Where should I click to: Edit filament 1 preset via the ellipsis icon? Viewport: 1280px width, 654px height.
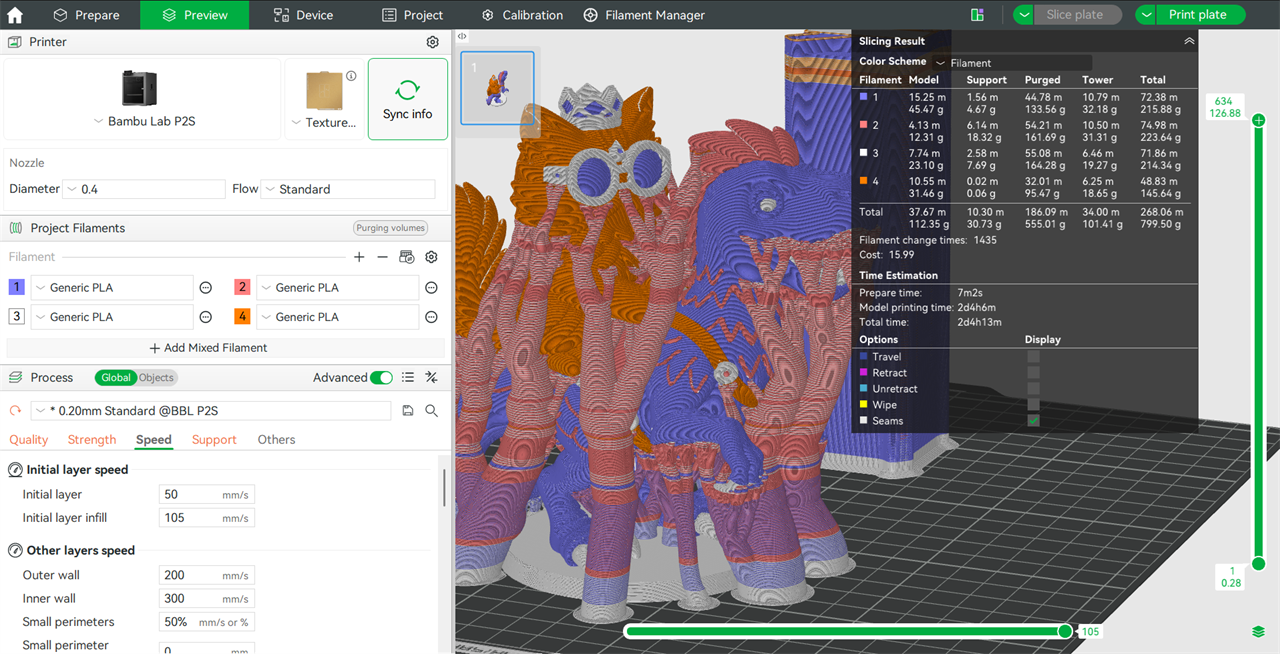pyautogui.click(x=205, y=288)
